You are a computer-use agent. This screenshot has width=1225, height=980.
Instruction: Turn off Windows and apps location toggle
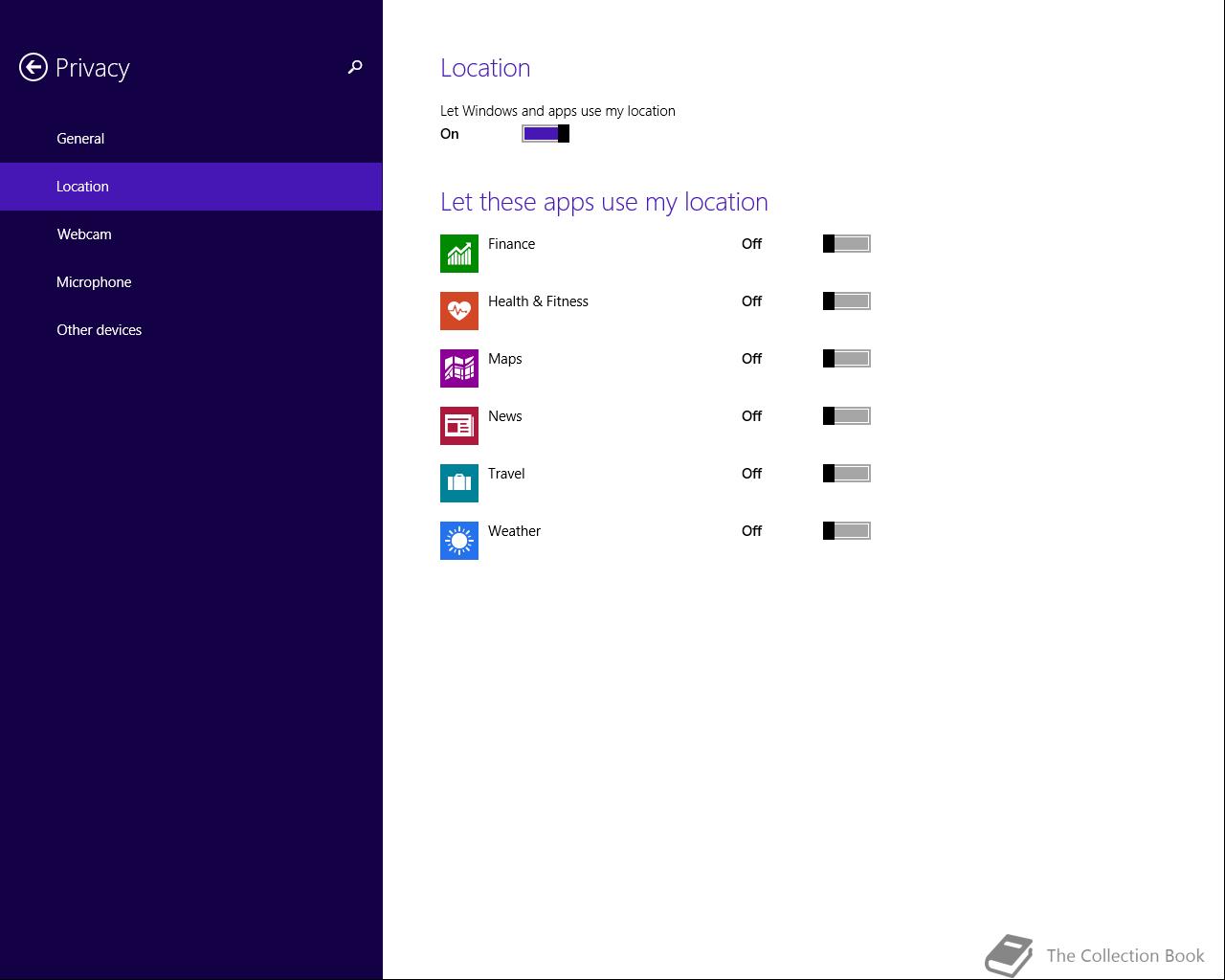(546, 134)
